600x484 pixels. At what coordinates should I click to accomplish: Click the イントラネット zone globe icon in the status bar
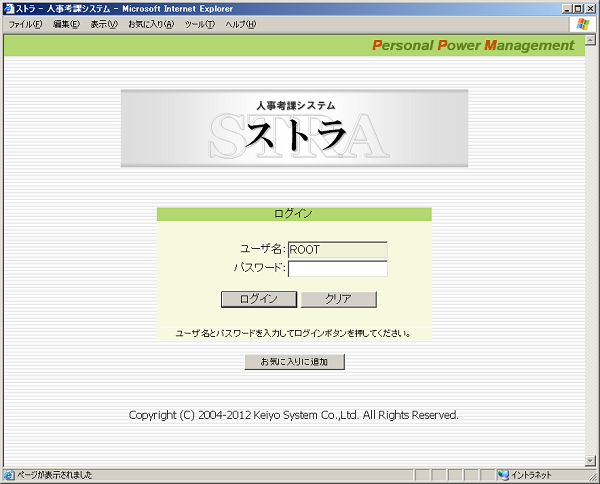click(504, 475)
